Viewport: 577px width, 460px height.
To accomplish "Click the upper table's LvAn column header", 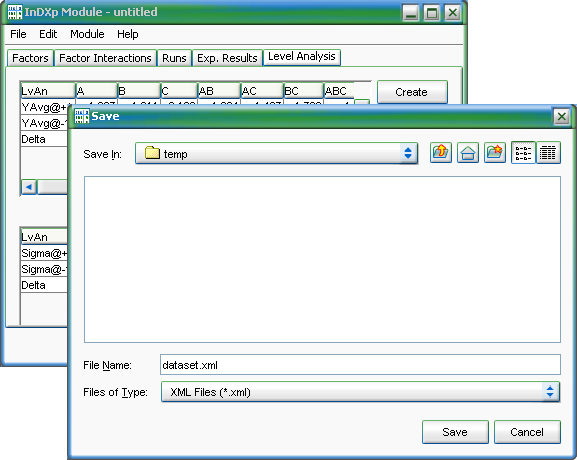I will point(48,91).
